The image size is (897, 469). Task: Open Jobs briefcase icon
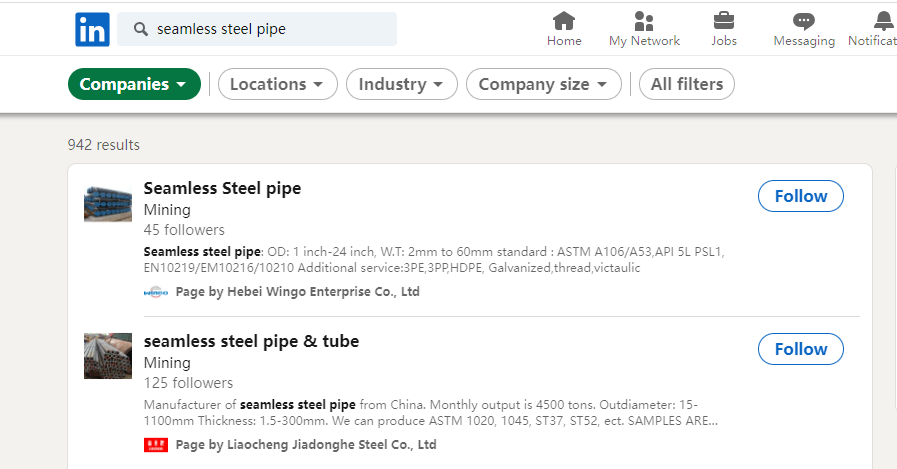point(724,20)
